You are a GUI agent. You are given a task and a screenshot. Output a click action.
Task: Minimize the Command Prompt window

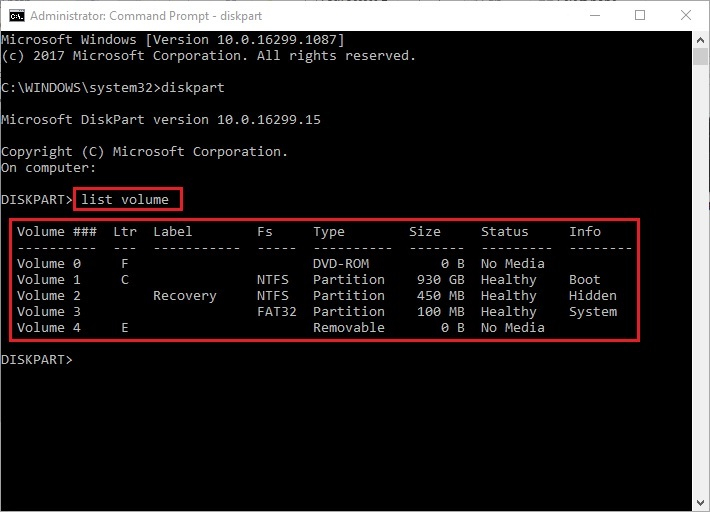[x=595, y=15]
